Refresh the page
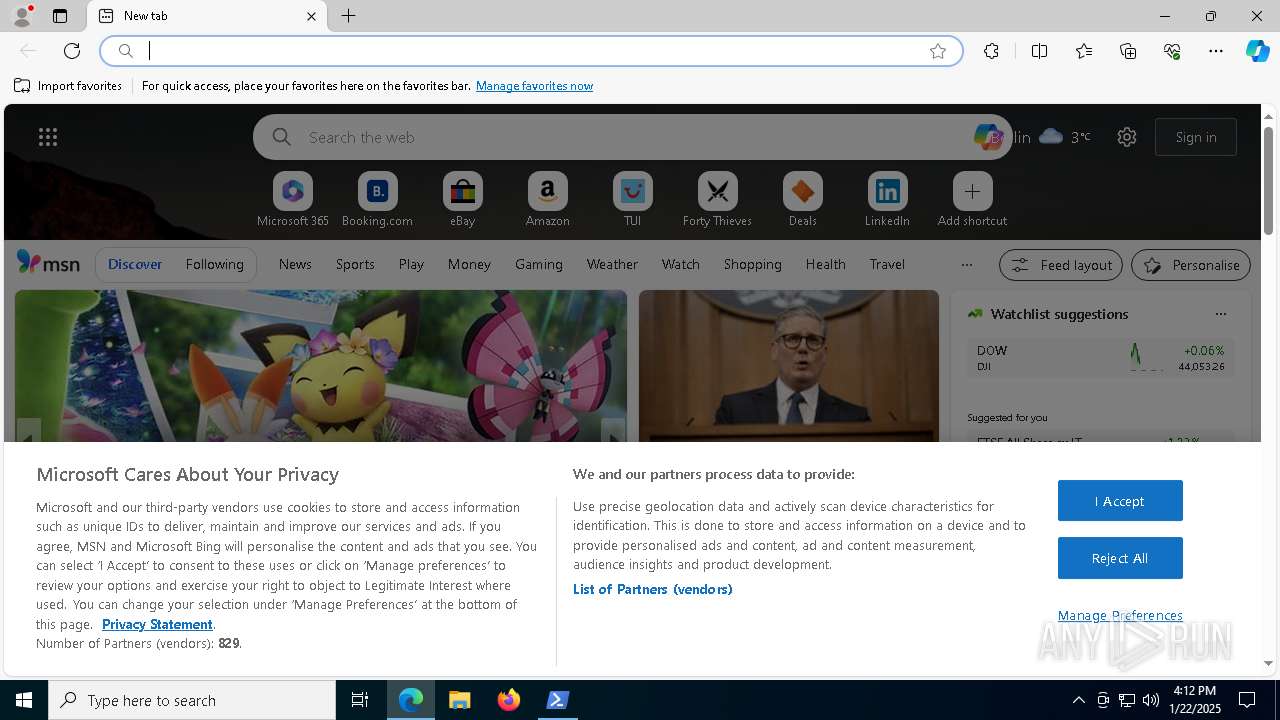Viewport: 1280px width, 720px height. pyautogui.click(x=72, y=51)
